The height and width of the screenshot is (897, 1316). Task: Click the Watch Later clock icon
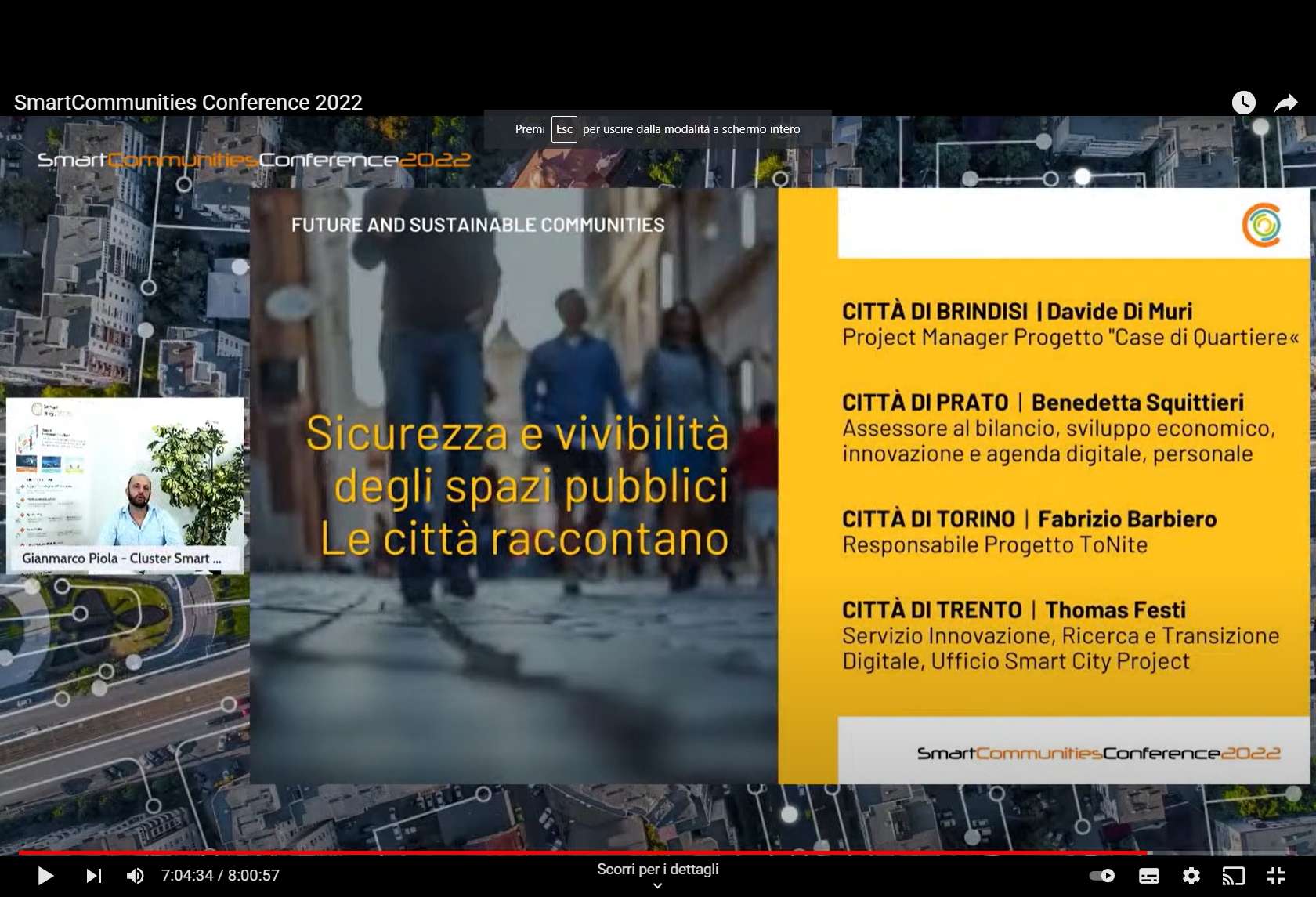click(1243, 103)
